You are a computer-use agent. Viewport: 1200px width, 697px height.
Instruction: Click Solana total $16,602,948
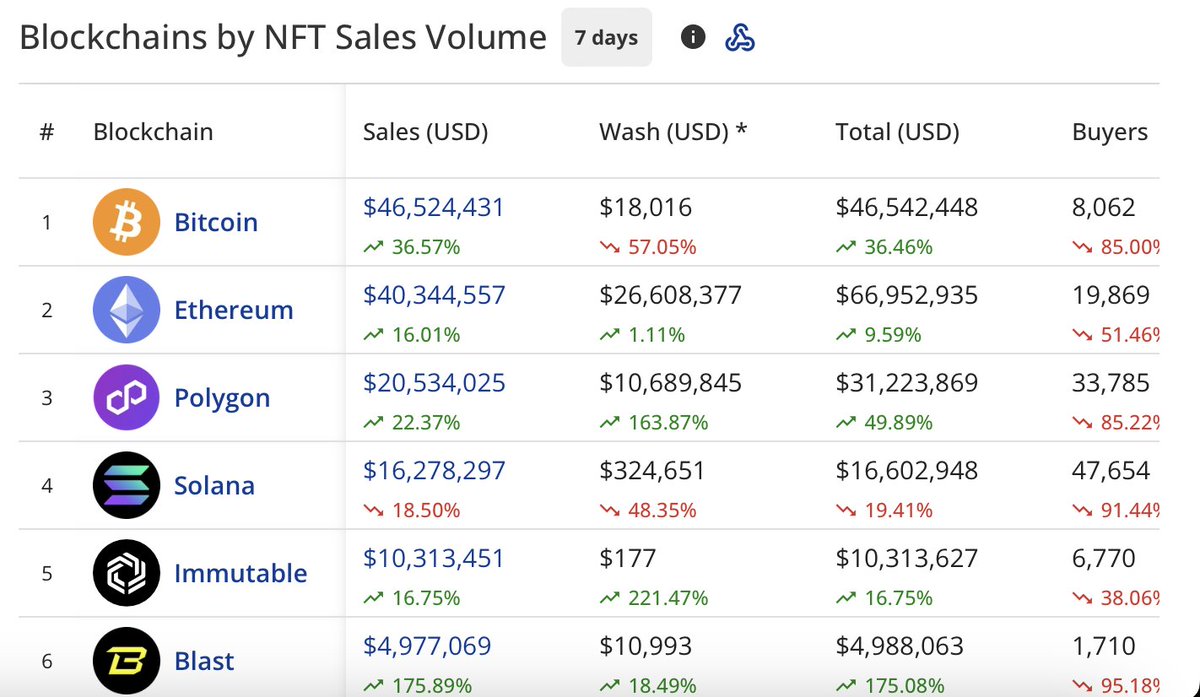point(907,470)
